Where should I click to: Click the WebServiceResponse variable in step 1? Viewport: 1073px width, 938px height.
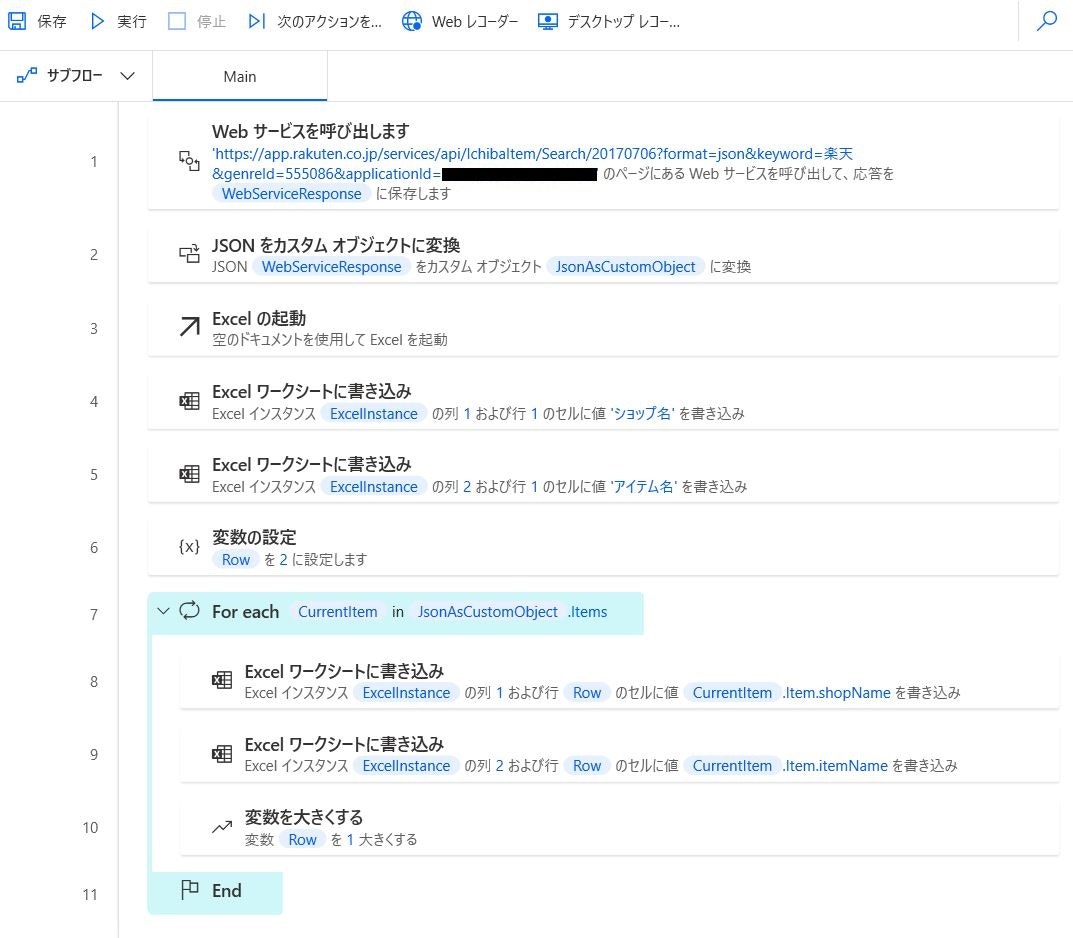click(292, 194)
